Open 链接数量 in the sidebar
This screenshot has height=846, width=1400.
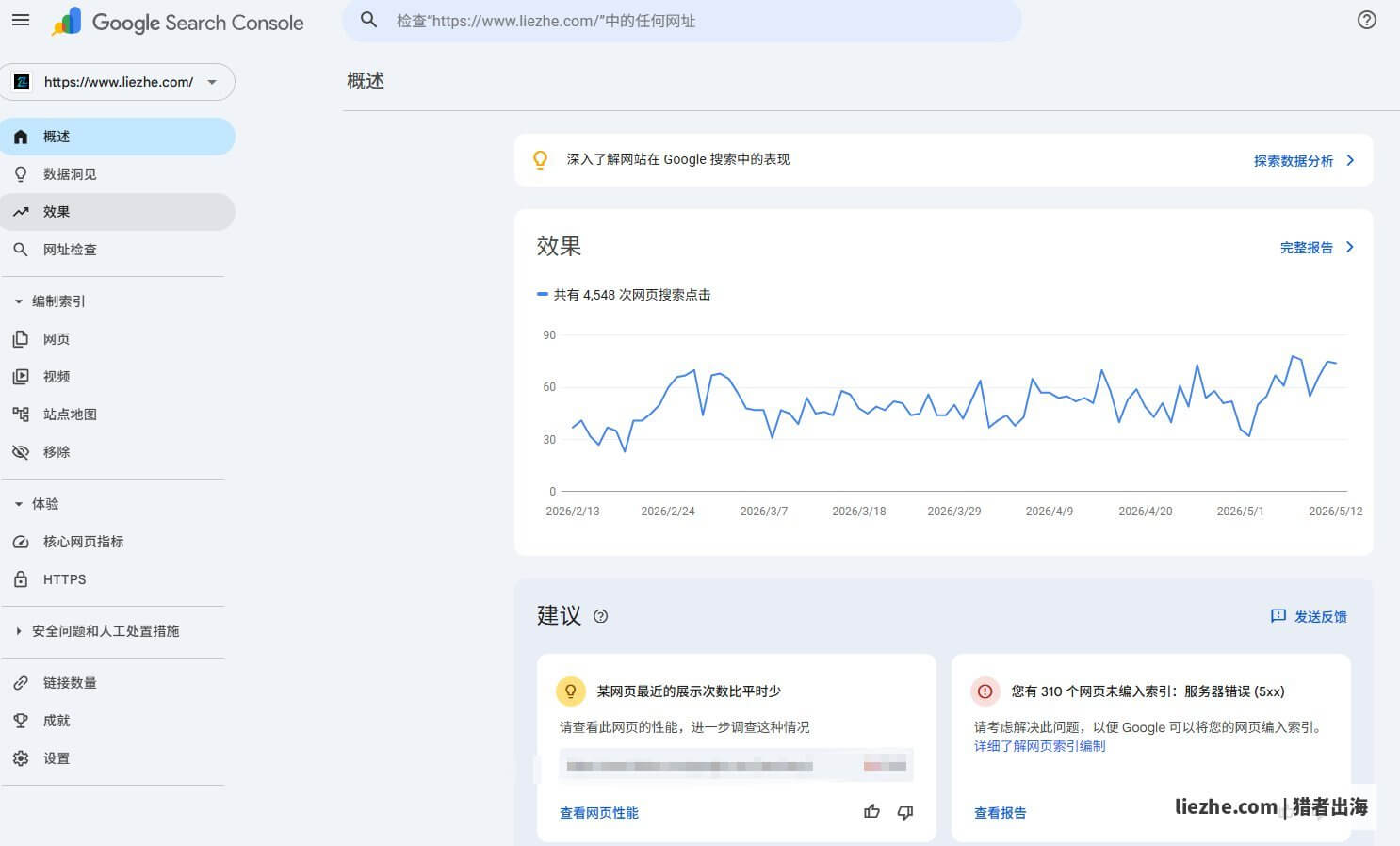118,683
